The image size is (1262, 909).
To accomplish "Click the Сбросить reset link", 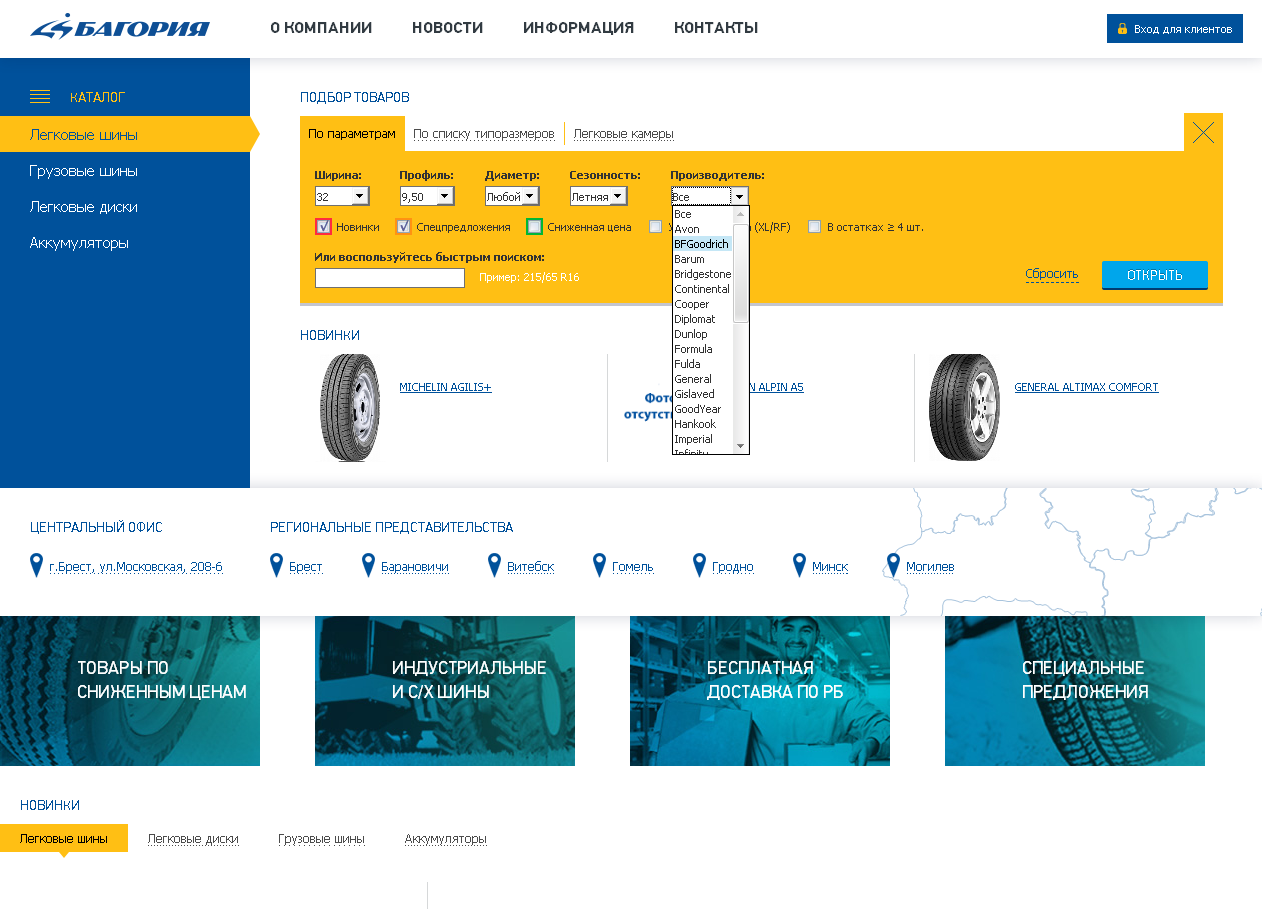I will [1052, 274].
